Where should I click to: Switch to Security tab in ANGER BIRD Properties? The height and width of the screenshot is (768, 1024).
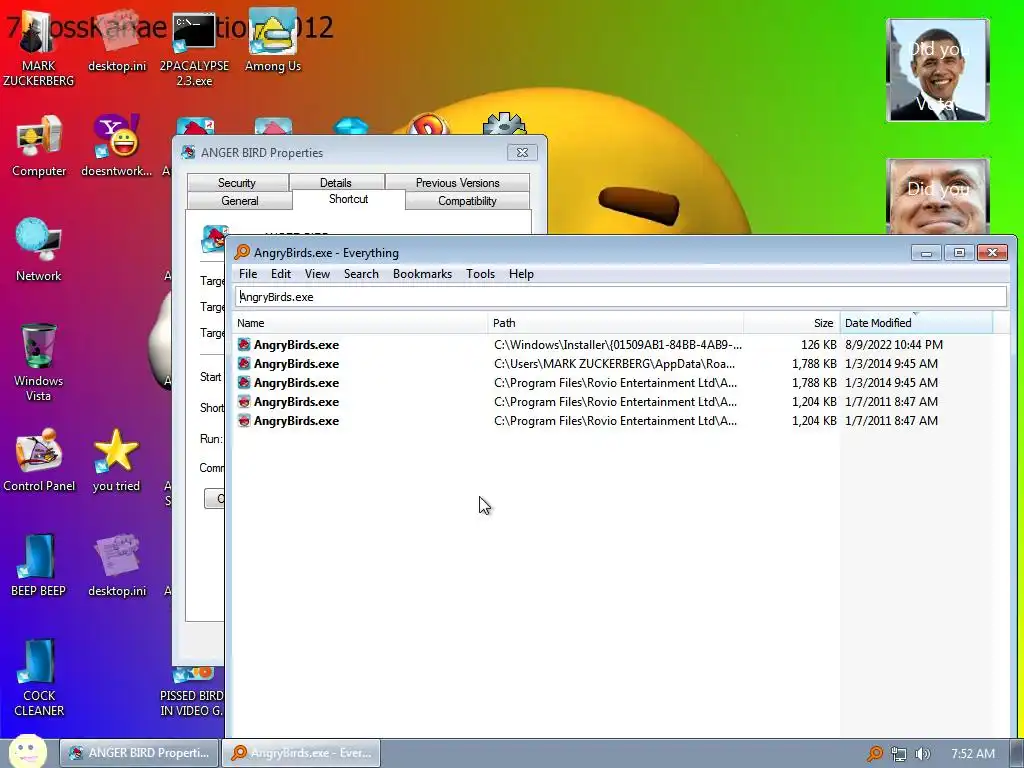tap(237, 183)
